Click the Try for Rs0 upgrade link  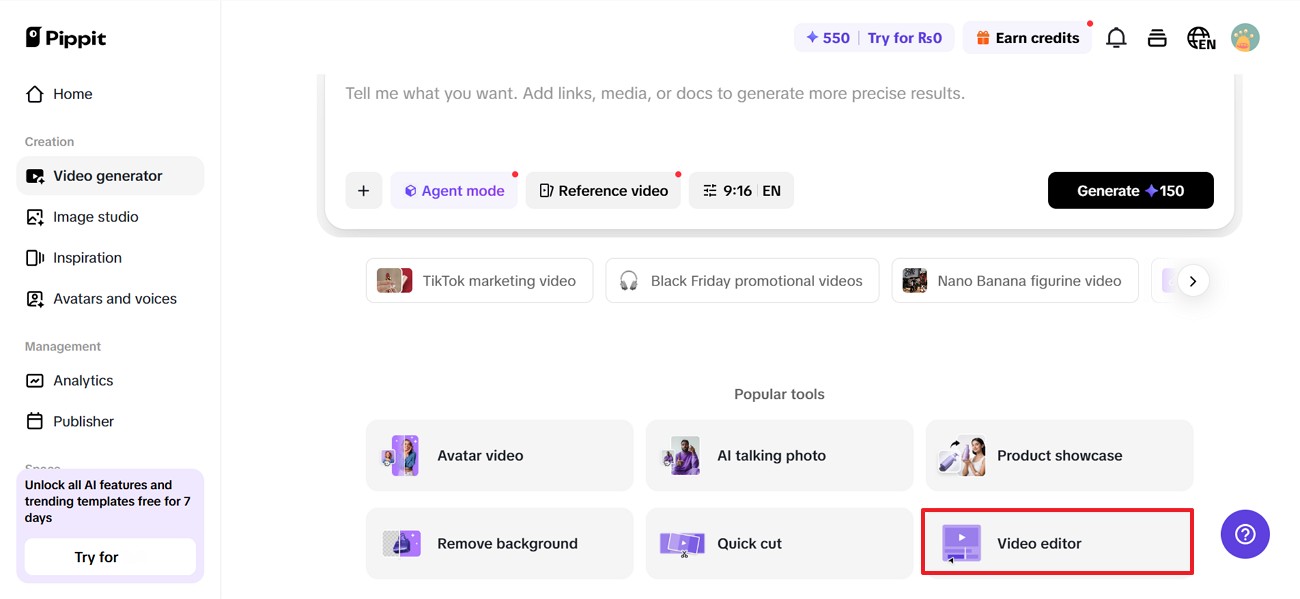904,37
